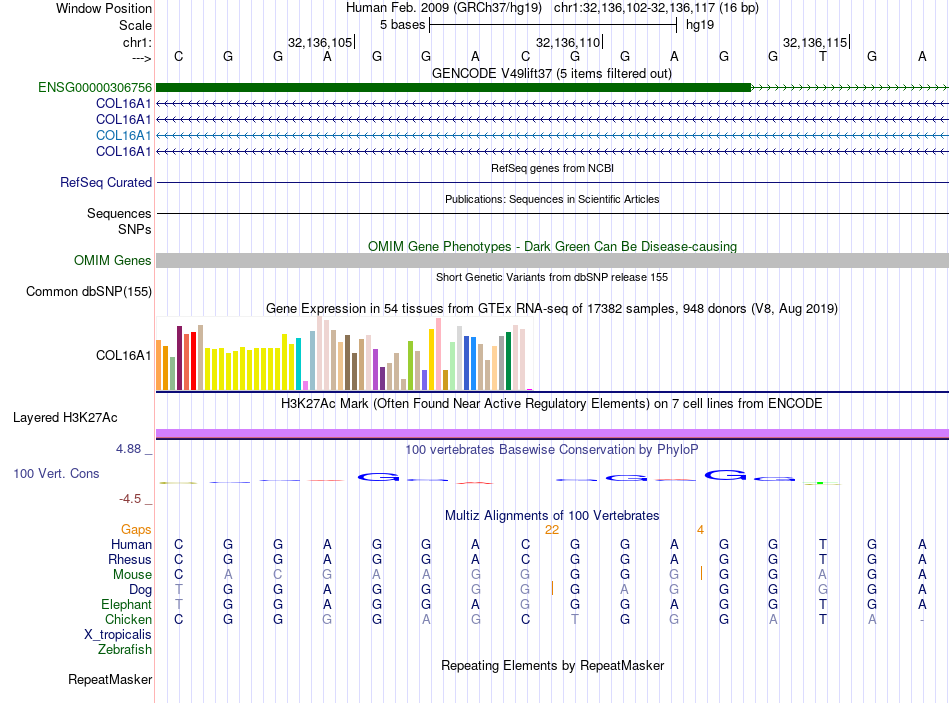This screenshot has width=950, height=703.
Task: Click the Dog species row label
Action: point(140,590)
